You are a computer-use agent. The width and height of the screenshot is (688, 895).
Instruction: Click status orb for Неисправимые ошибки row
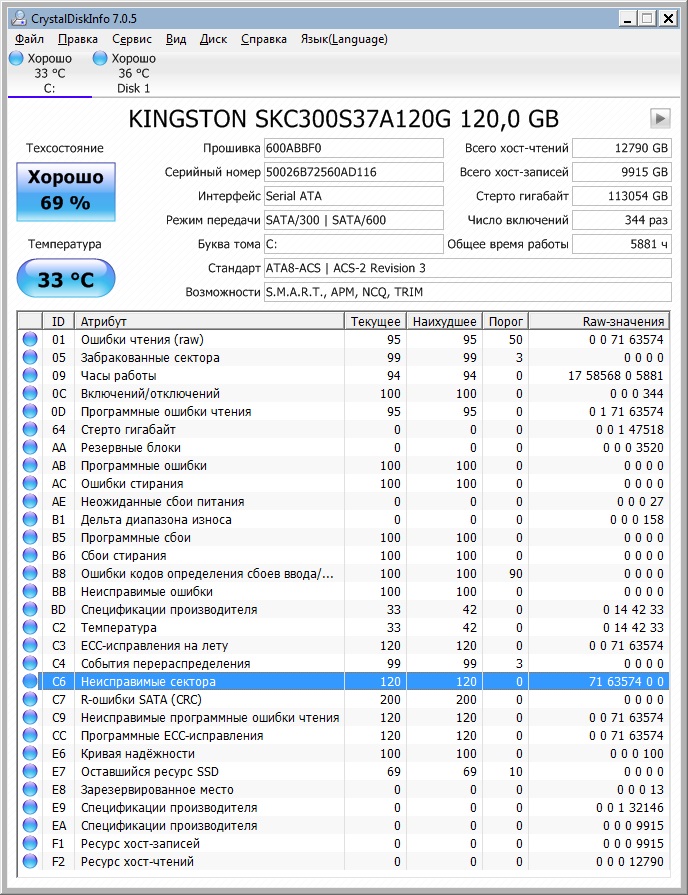pos(30,591)
